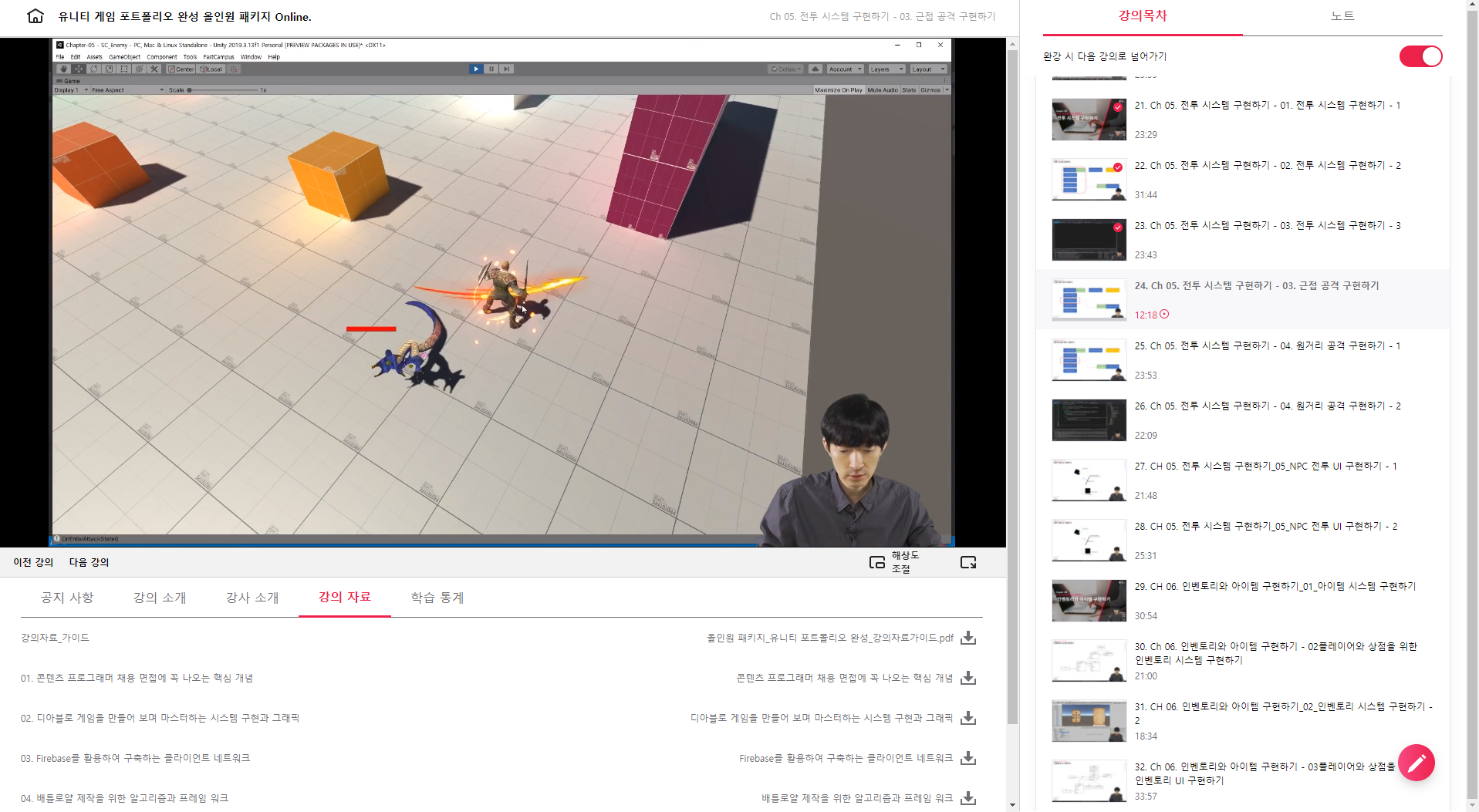Open lecture 27 NPC 전투 UI 구현하기 - 1
The height and width of the screenshot is (812, 1479).
pyautogui.click(x=1242, y=480)
